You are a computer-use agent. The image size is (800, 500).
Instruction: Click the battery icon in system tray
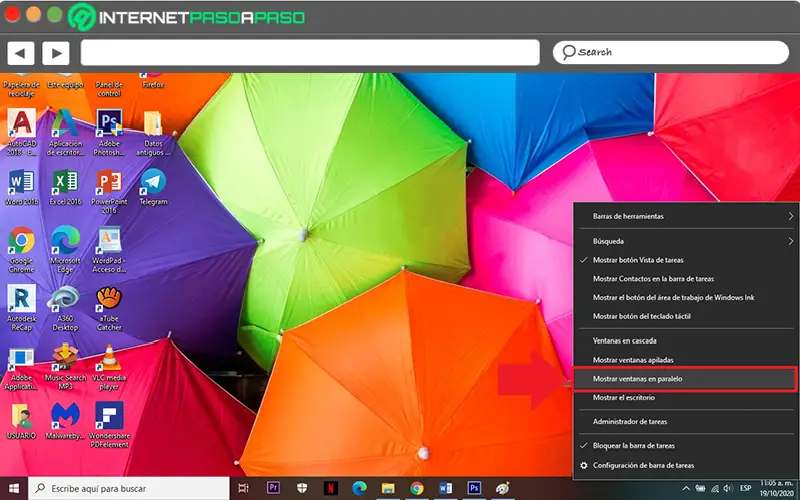701,489
